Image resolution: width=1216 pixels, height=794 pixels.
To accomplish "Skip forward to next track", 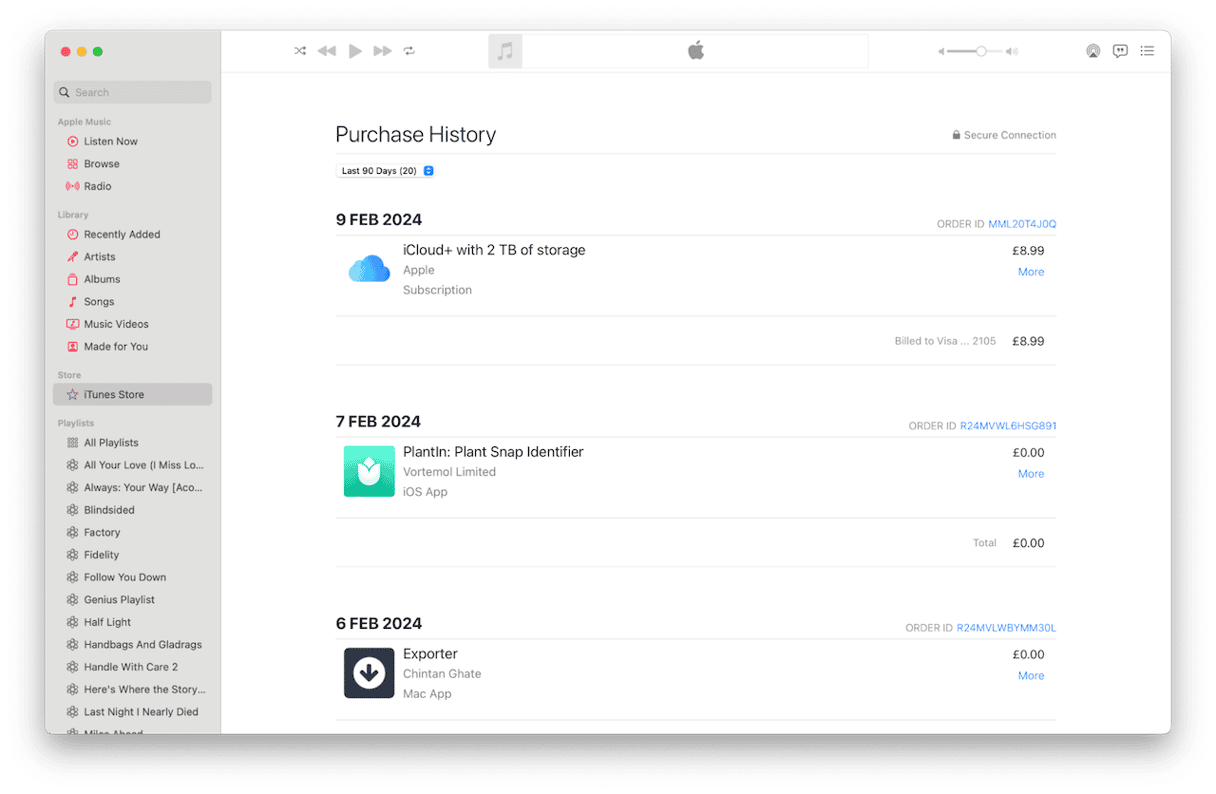I will click(382, 51).
